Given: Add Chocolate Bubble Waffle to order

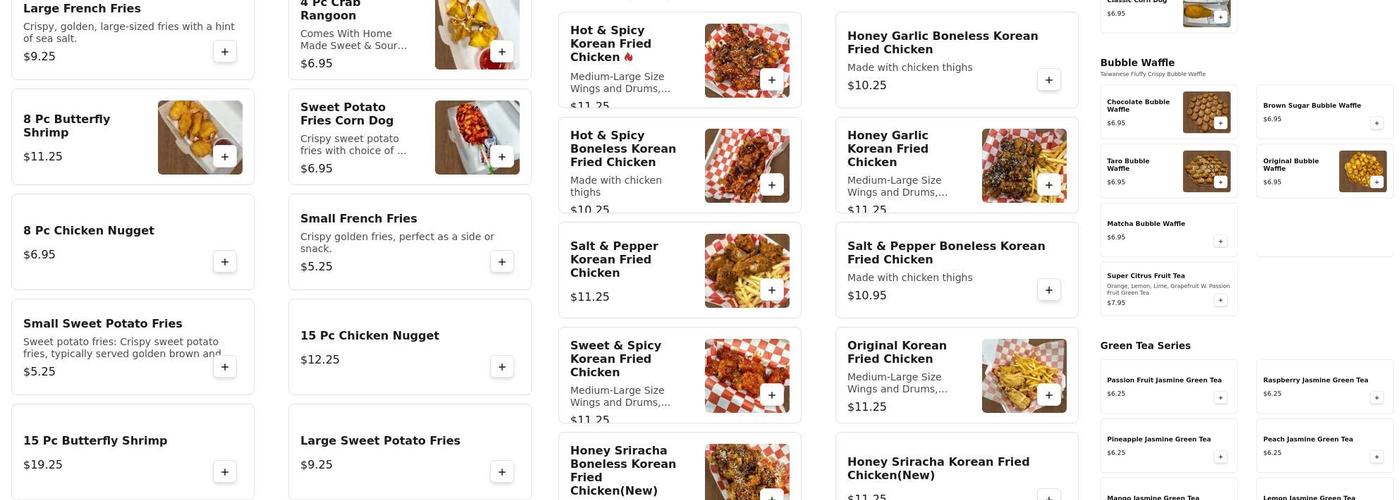Looking at the screenshot, I should pos(1220,123).
